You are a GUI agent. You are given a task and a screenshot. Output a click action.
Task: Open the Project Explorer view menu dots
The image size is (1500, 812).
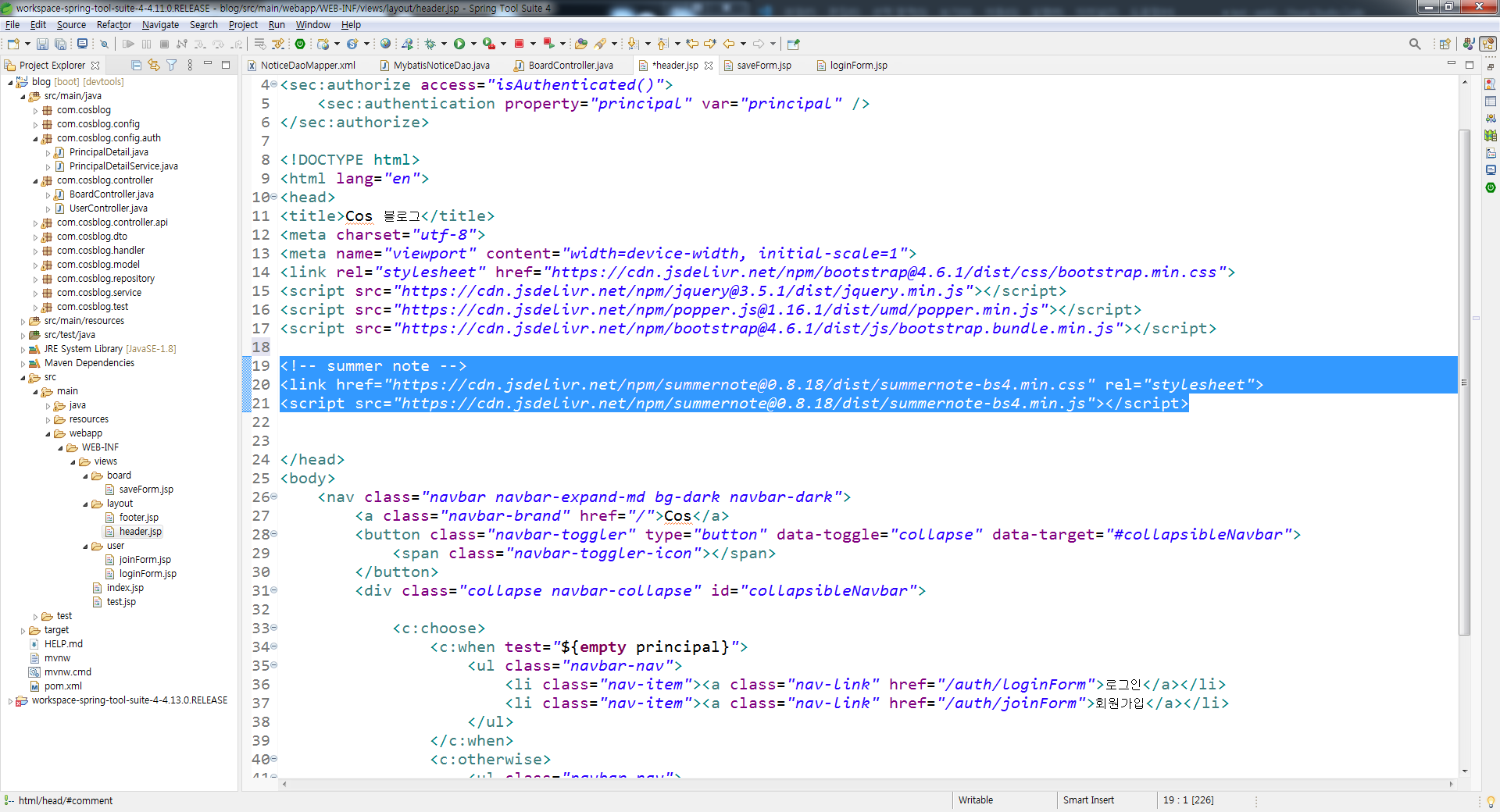pyautogui.click(x=190, y=65)
